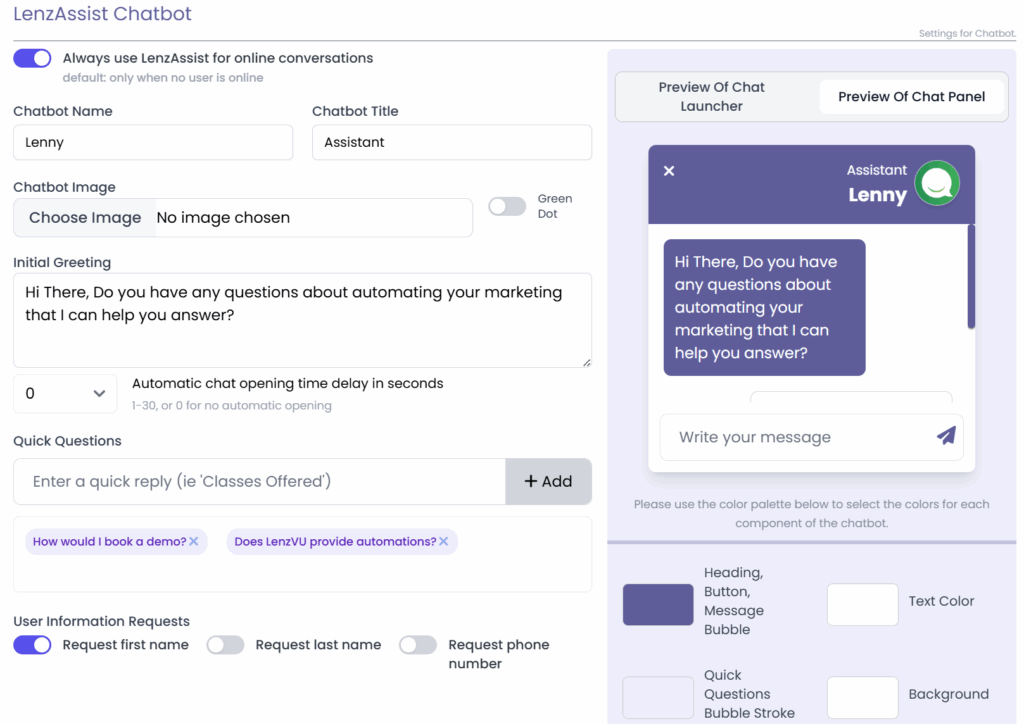Screen dimensions: 1024x724
Task: Open the Text Color swatch
Action: tap(863, 605)
